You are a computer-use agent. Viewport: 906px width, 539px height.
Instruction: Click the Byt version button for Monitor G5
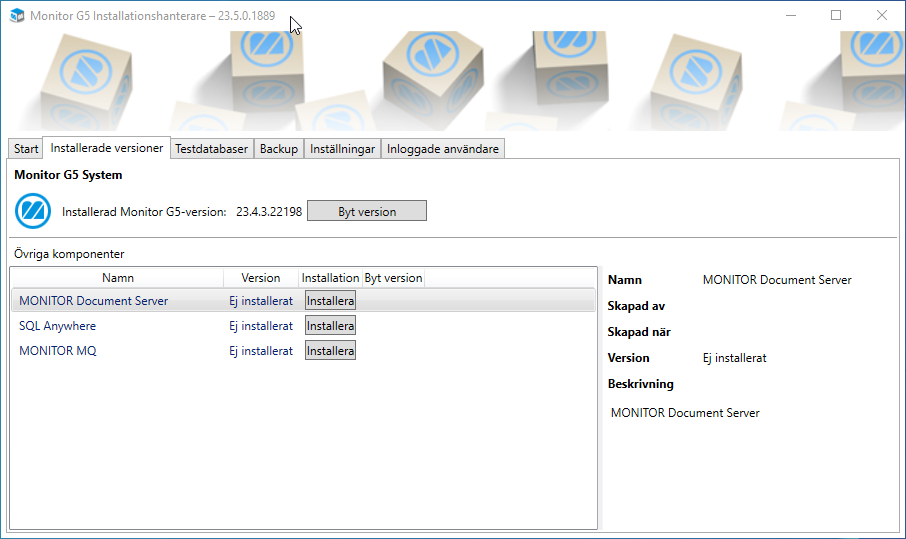(367, 211)
